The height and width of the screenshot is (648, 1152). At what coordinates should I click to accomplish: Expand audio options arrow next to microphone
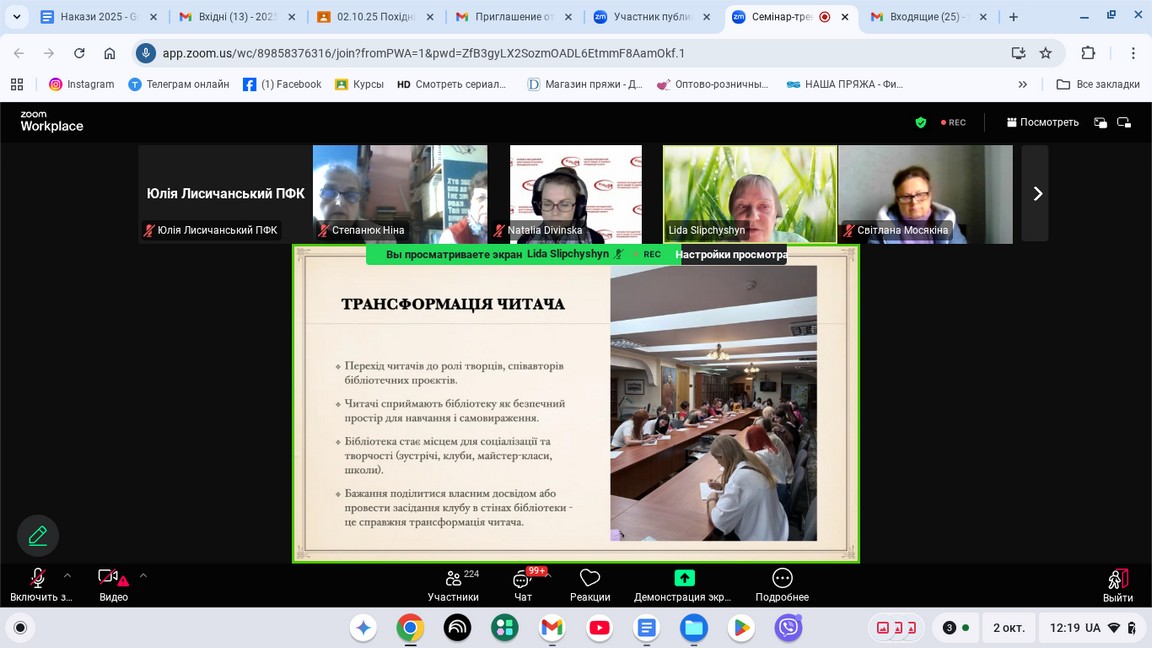tap(67, 575)
